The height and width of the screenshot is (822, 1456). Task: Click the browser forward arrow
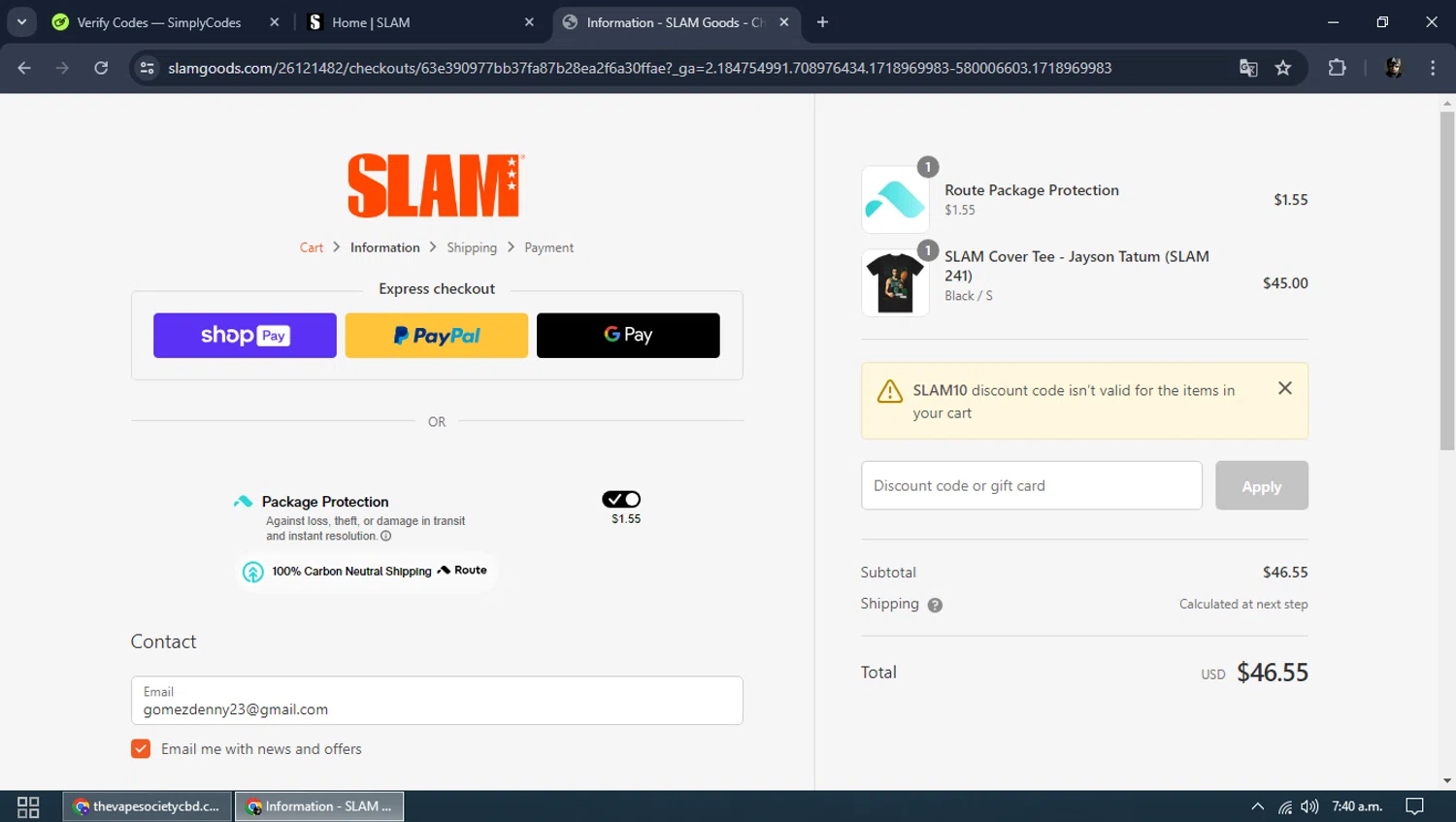(62, 68)
